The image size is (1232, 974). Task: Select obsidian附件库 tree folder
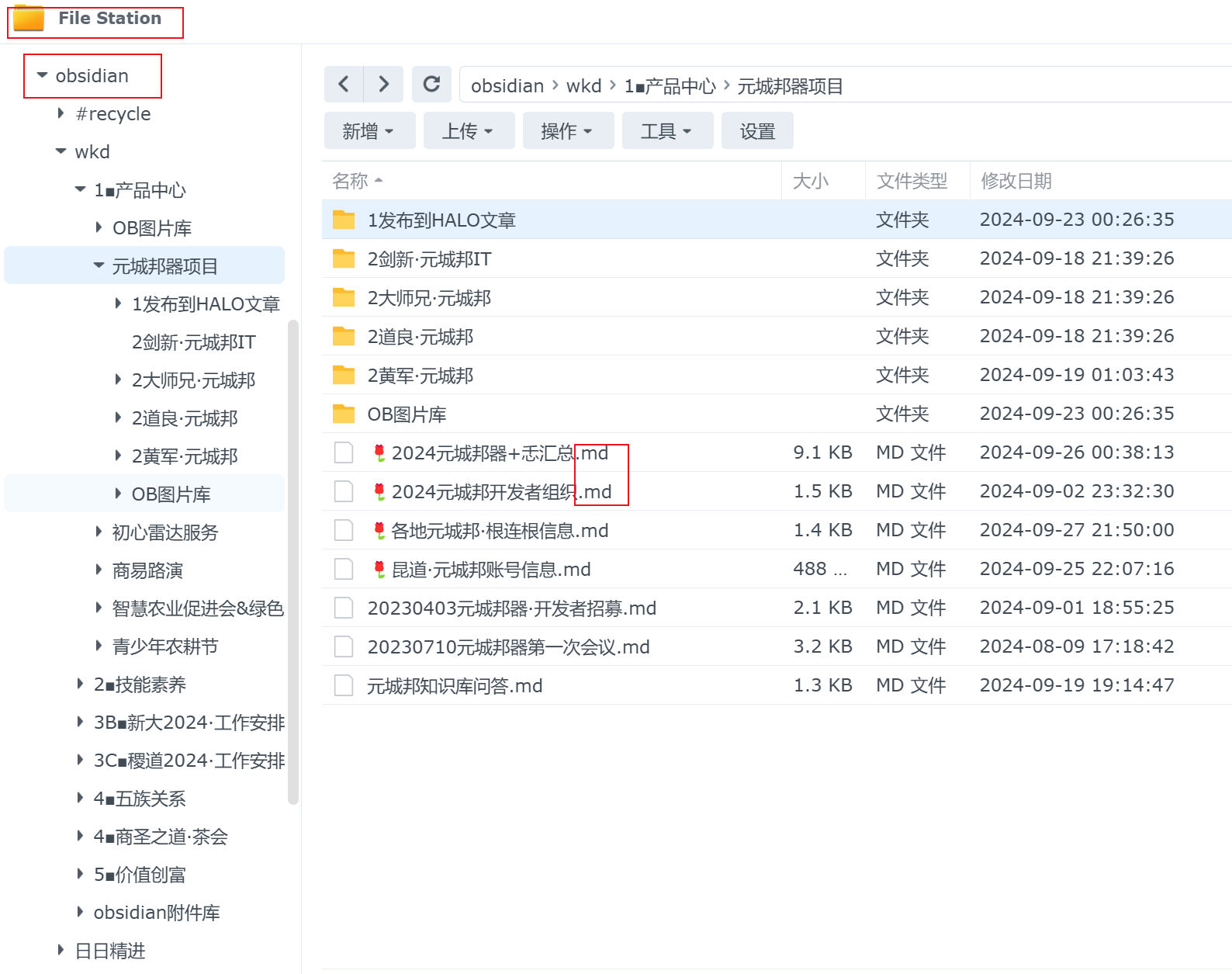click(x=157, y=913)
